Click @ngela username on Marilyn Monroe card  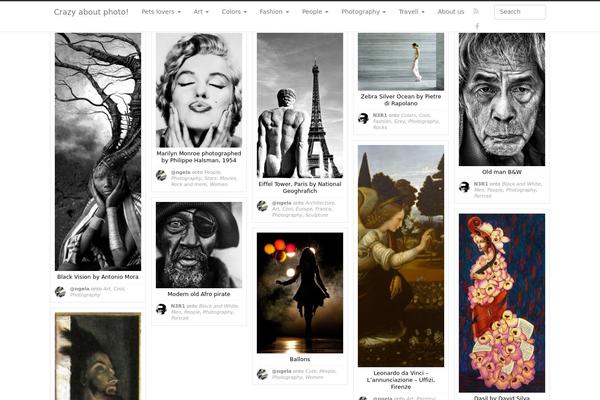click(x=181, y=172)
